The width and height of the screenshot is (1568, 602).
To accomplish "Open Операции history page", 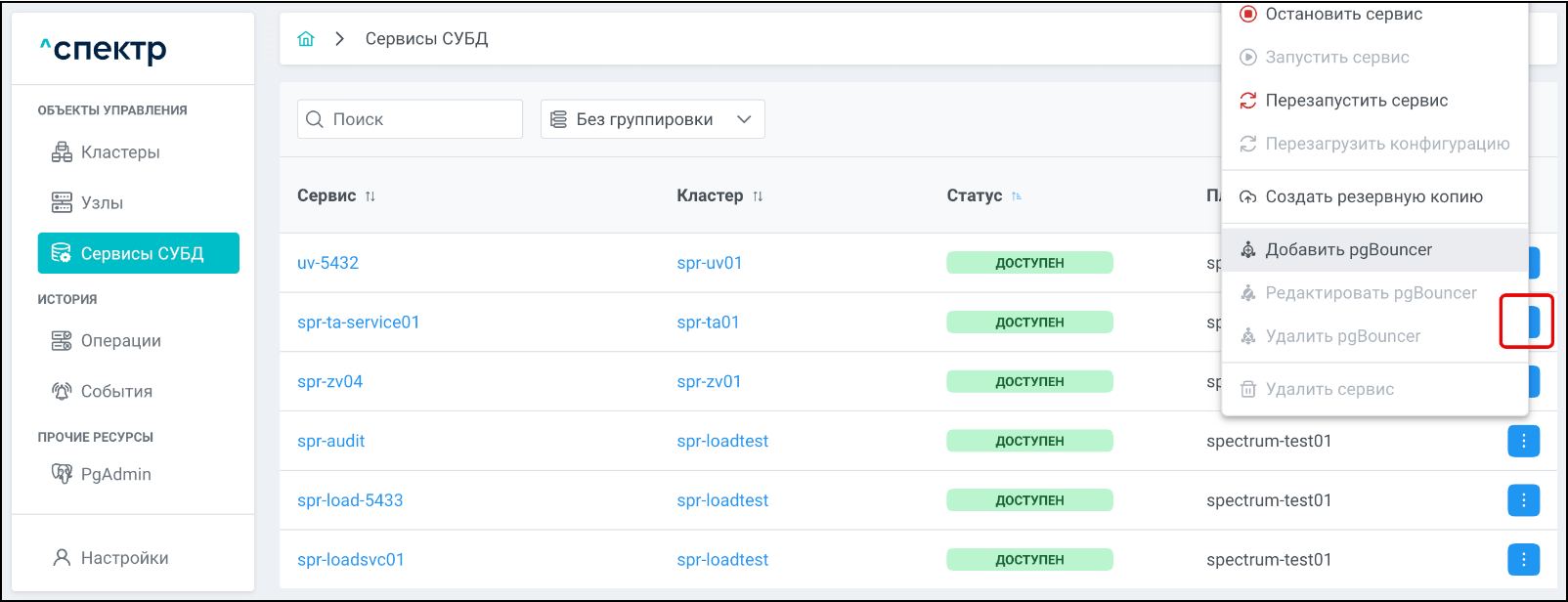I will coord(120,340).
